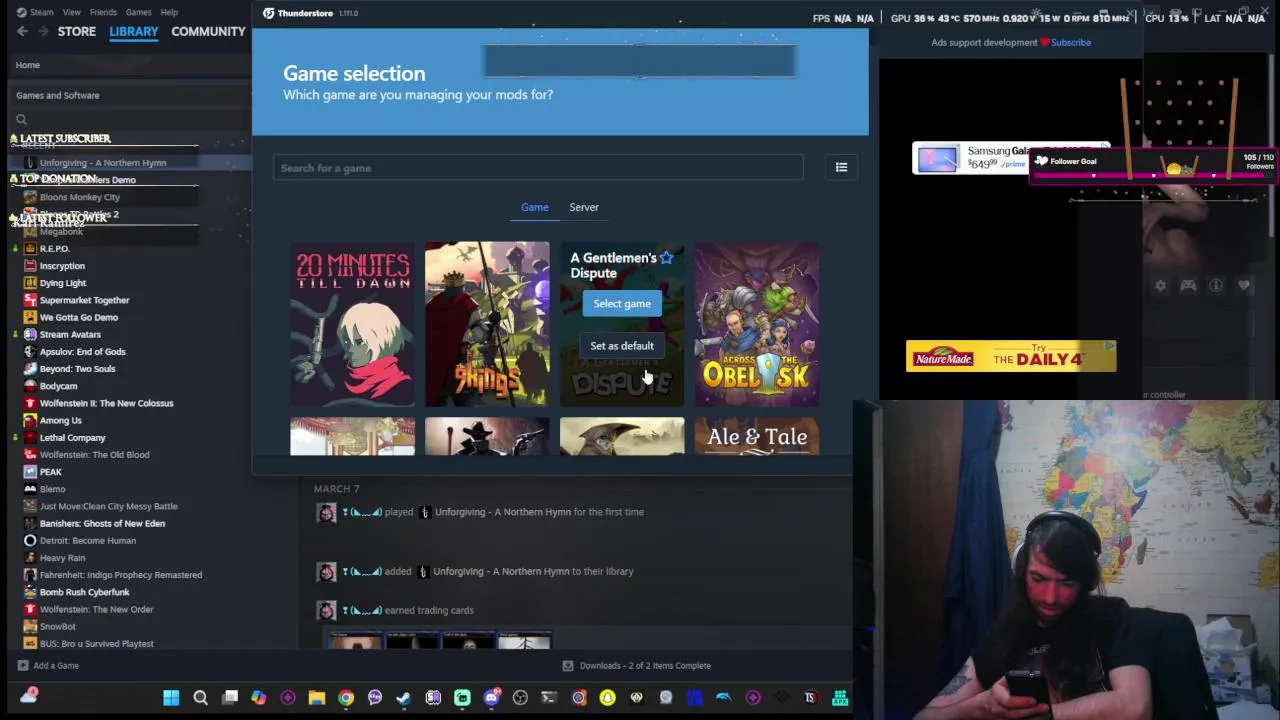
Task: Select Apsulov: End of Gods entry
Action: [82, 352]
